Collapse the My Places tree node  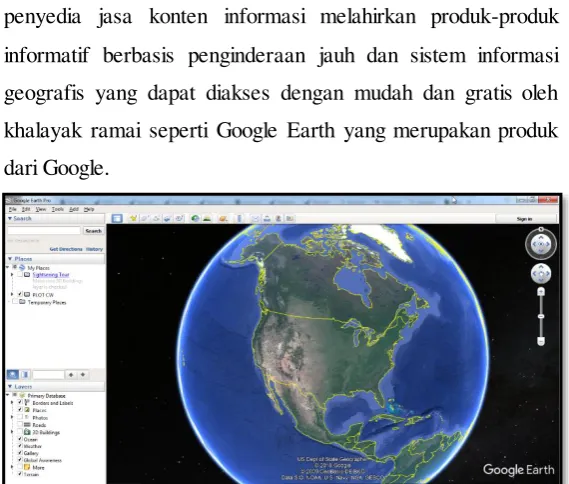point(8,267)
